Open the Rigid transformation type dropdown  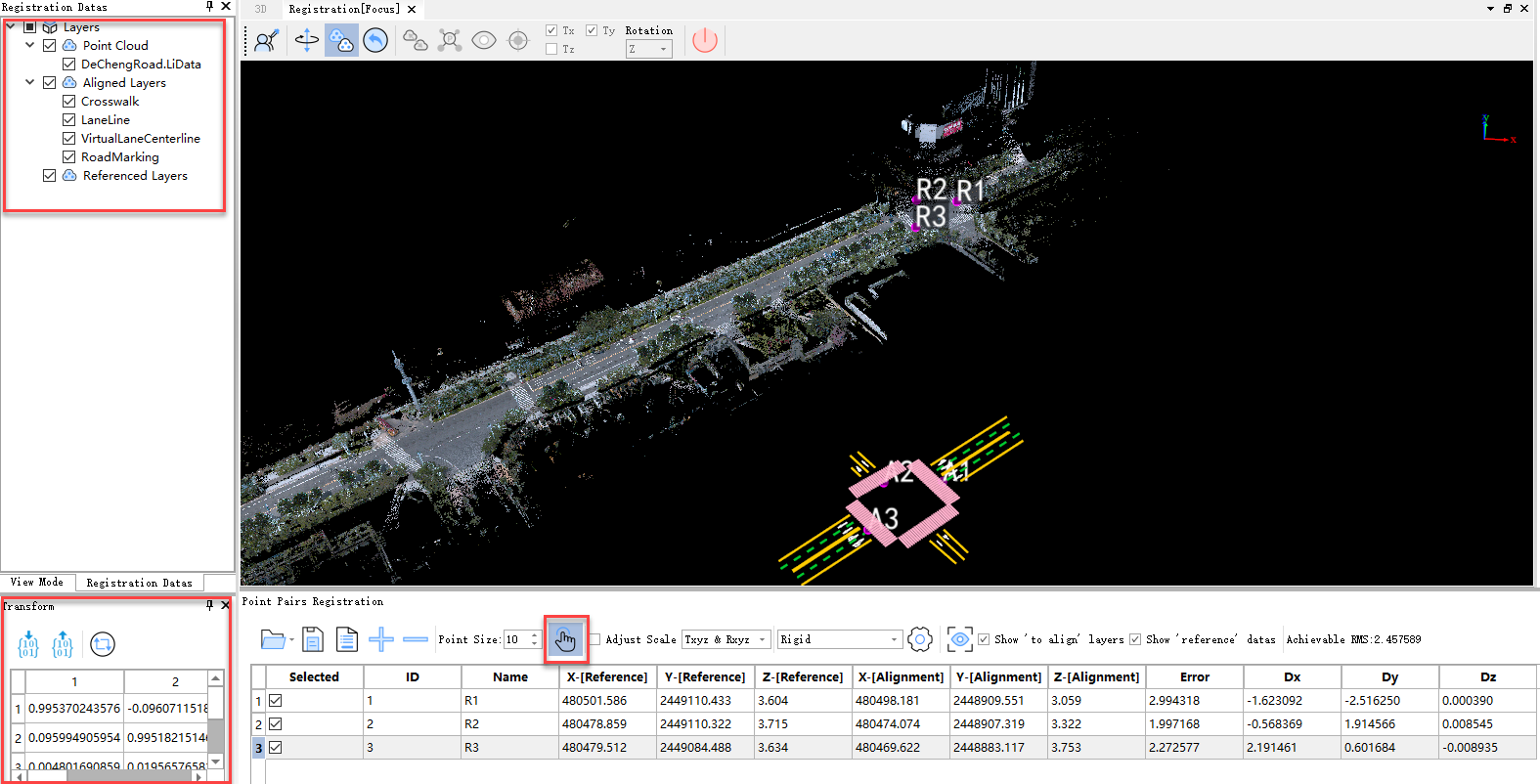tap(839, 639)
